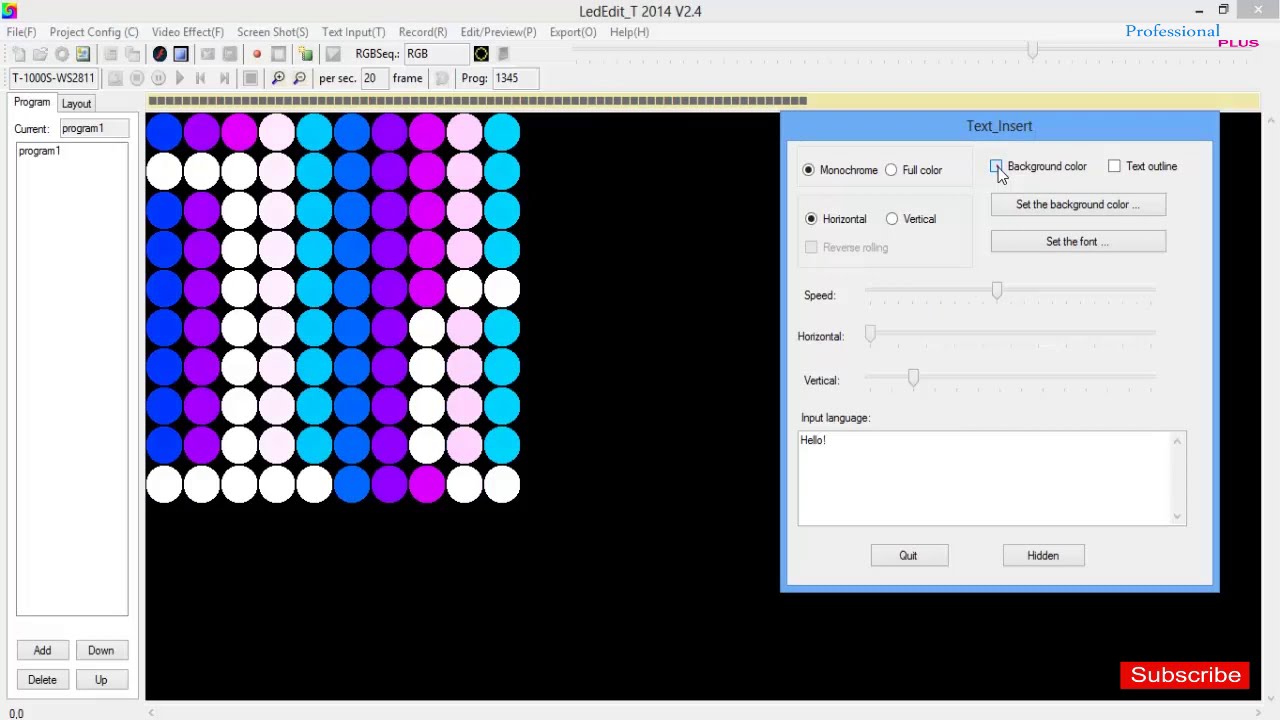Click the yellow frame progress bar

704,101
